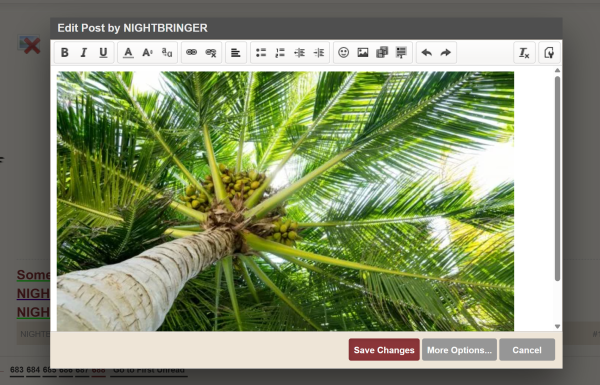Image resolution: width=600 pixels, height=385 pixels.
Task: Click the editor's vertical scrollbar
Action: [558, 178]
